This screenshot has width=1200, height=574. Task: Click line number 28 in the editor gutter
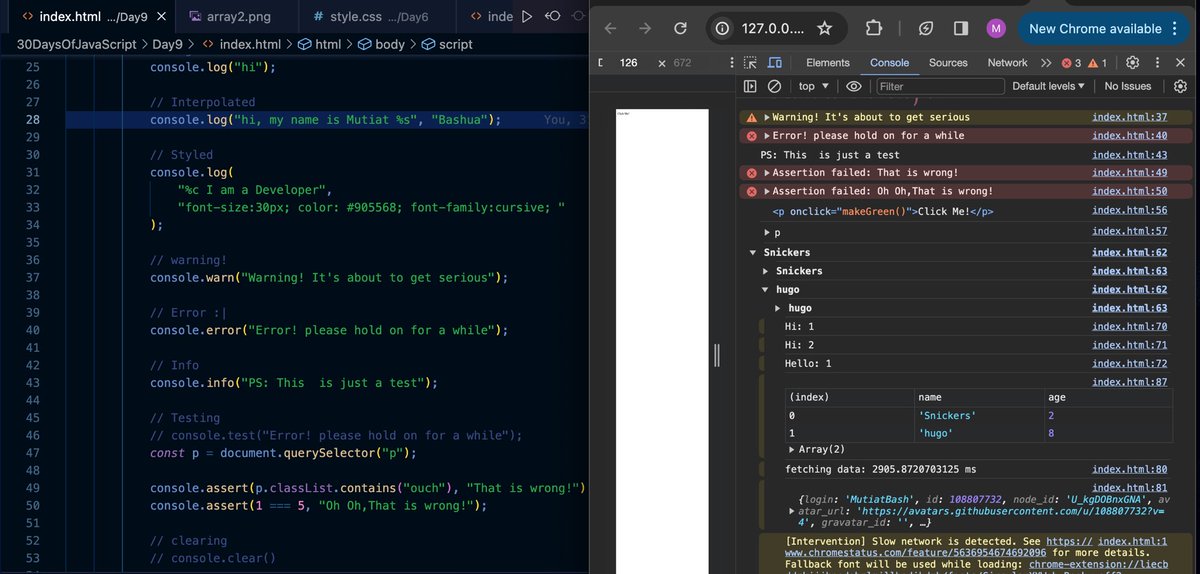[32, 120]
